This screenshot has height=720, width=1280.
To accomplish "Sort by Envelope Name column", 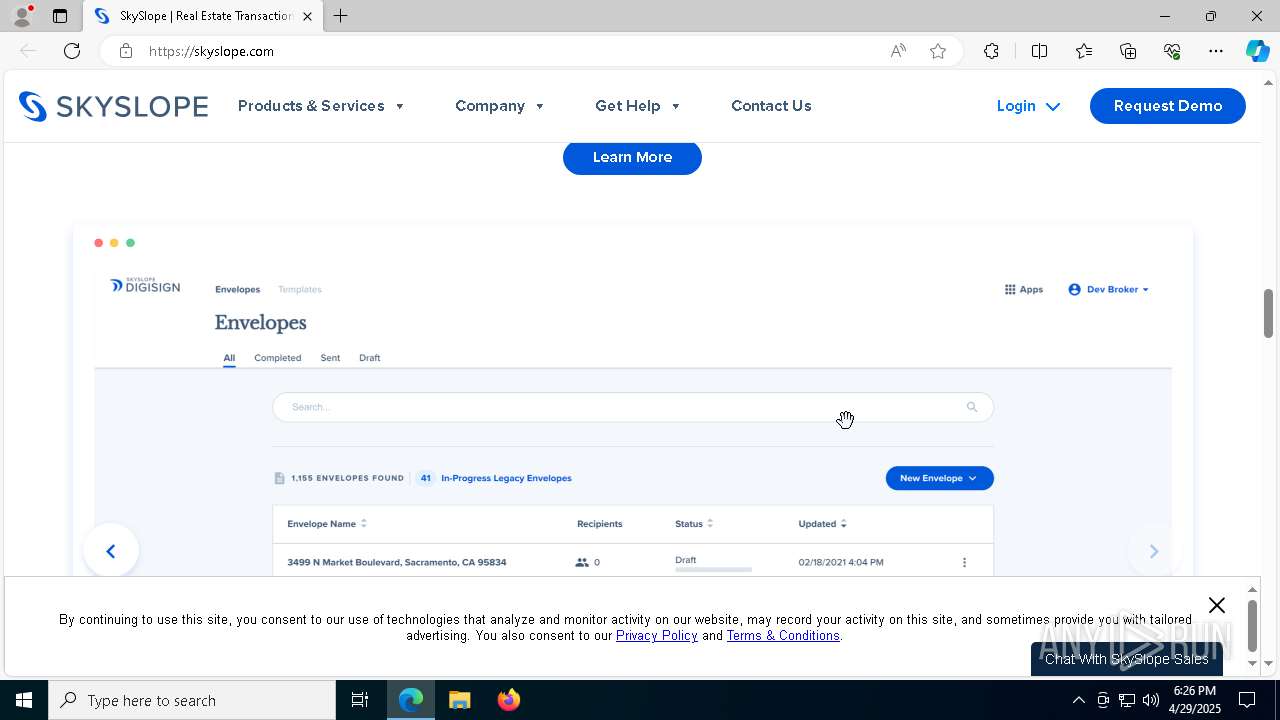I will 327,524.
